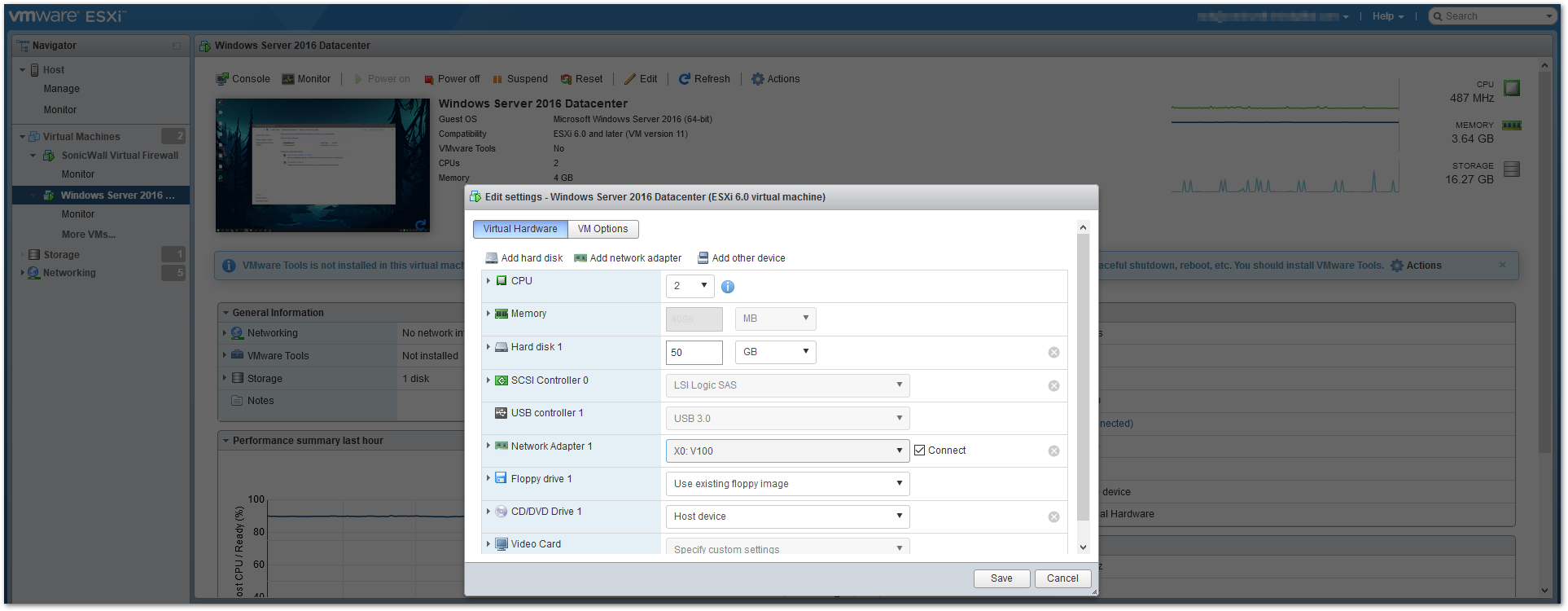Expand Memory settings row
1568x611 pixels.
coord(488,314)
